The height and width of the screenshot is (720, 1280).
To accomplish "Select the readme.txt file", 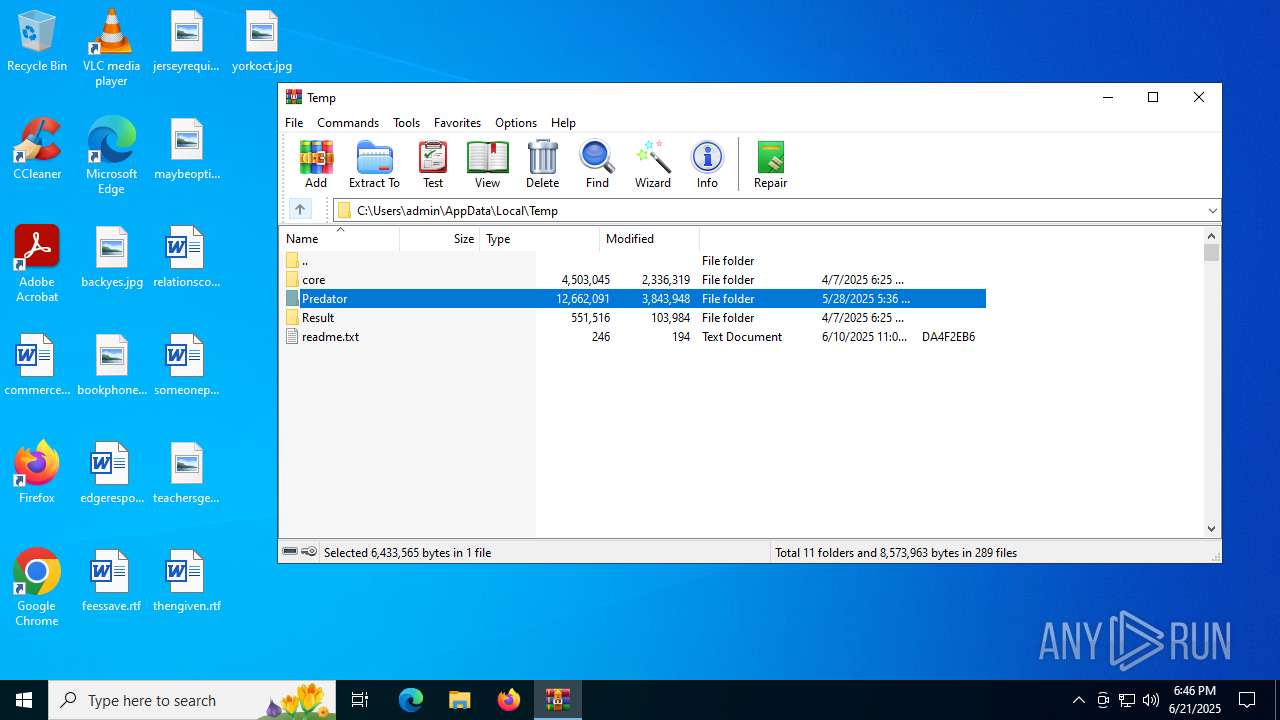I will [633, 337].
